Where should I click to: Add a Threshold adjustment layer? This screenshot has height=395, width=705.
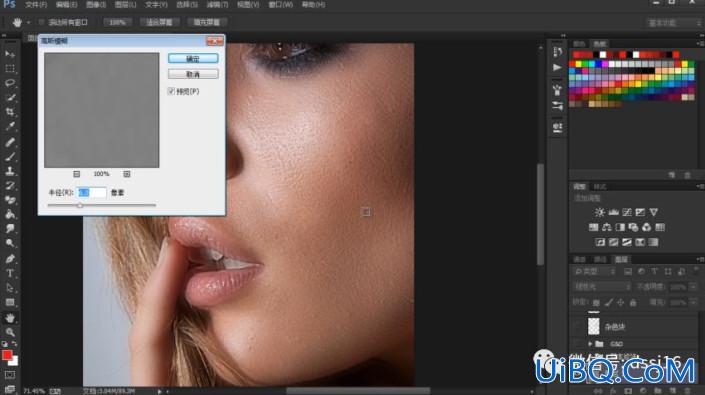point(627,242)
